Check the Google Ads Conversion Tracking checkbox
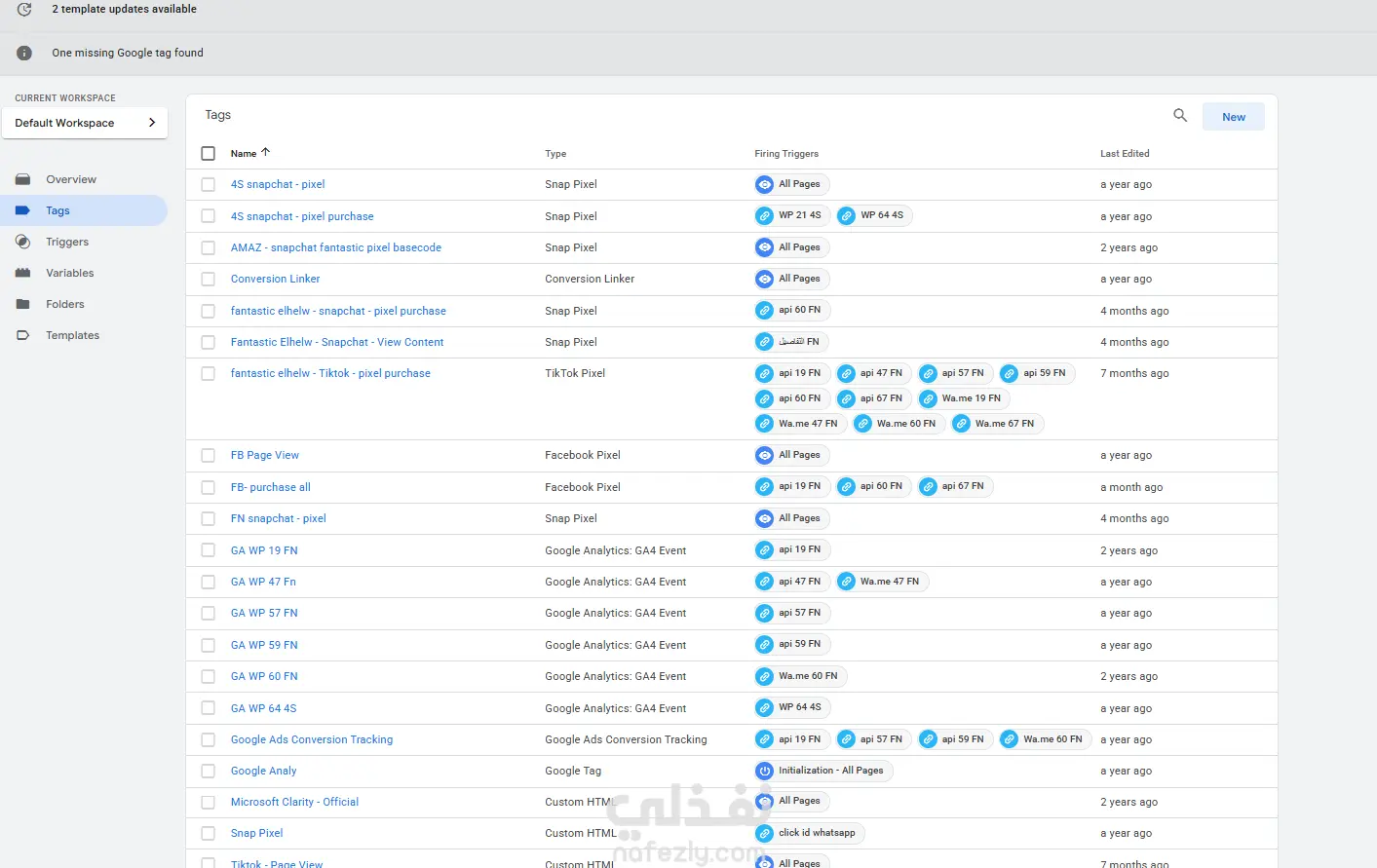 click(209, 740)
